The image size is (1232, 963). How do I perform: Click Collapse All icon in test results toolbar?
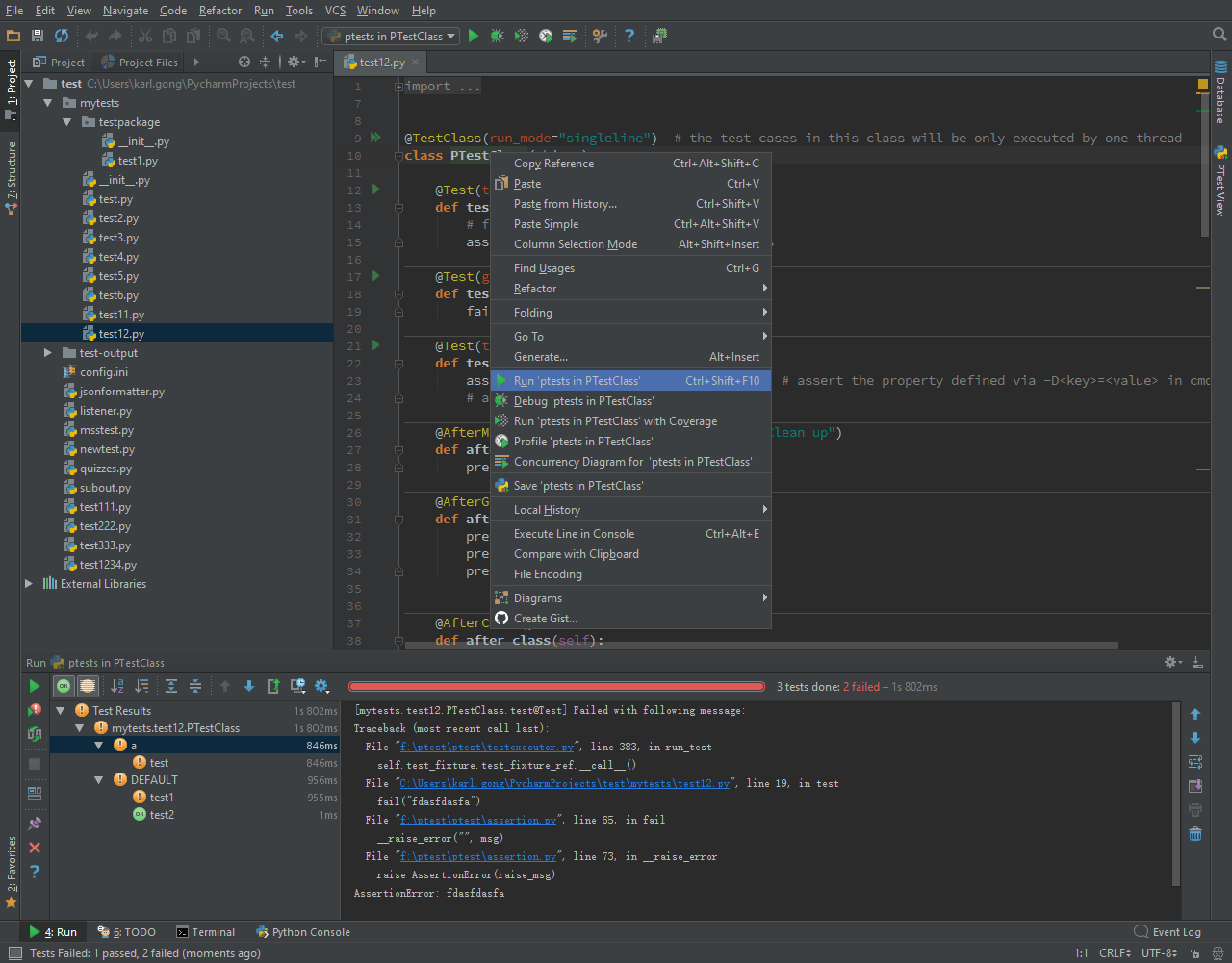pyautogui.click(x=195, y=686)
